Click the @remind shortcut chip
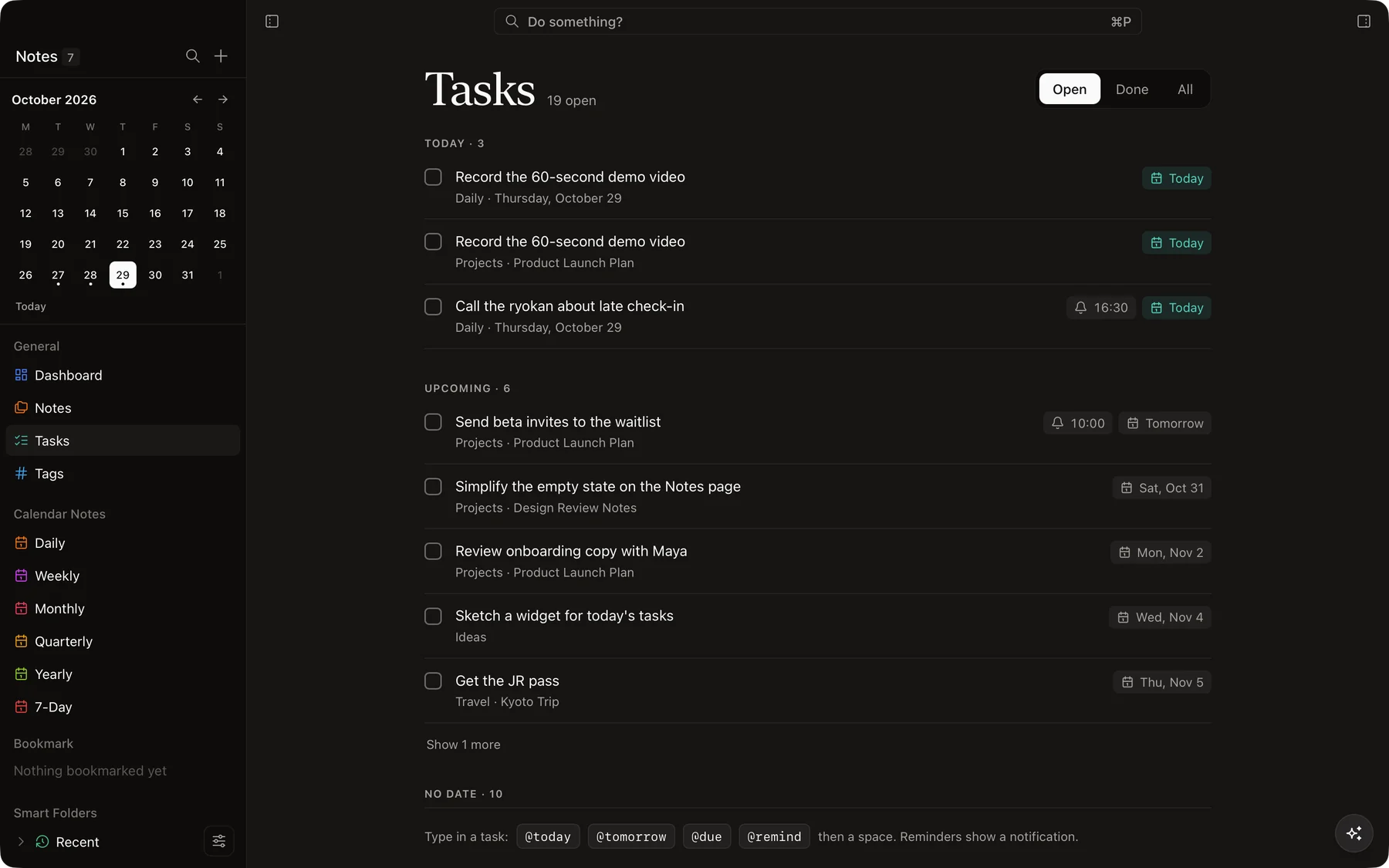This screenshot has height=868, width=1389. 774,836
